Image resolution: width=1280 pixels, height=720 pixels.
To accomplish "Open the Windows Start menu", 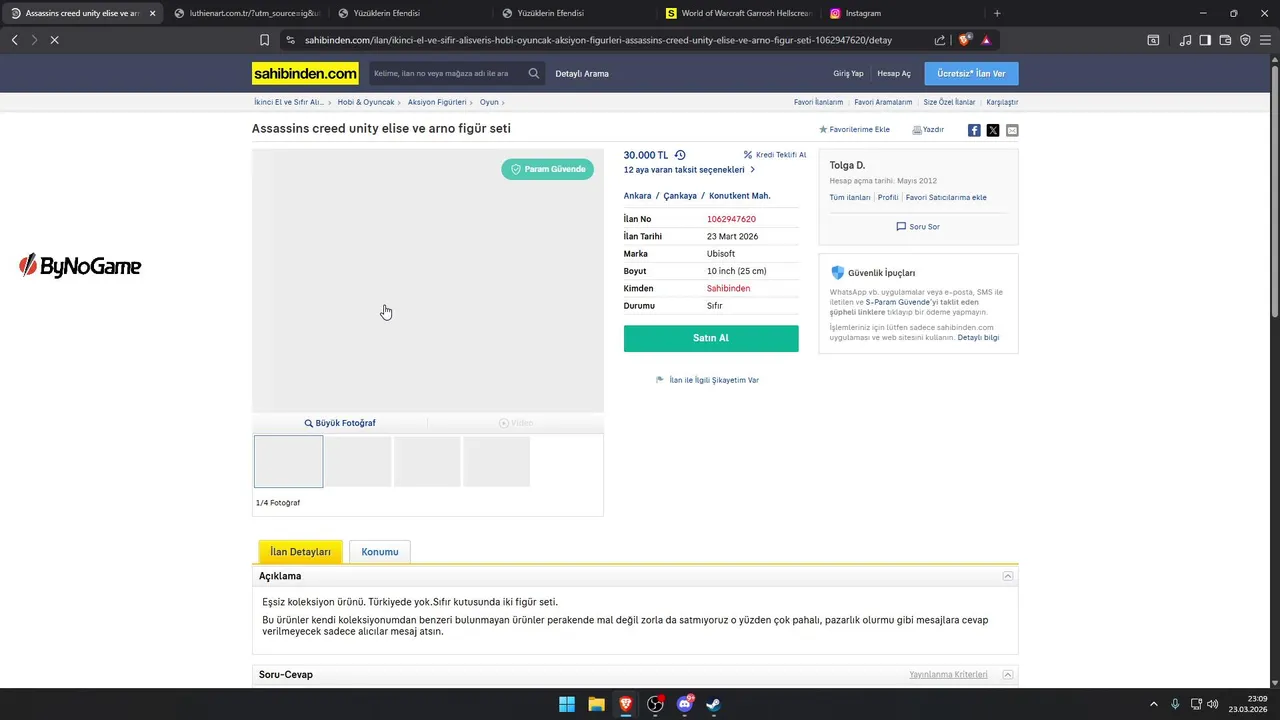I will coord(567,704).
